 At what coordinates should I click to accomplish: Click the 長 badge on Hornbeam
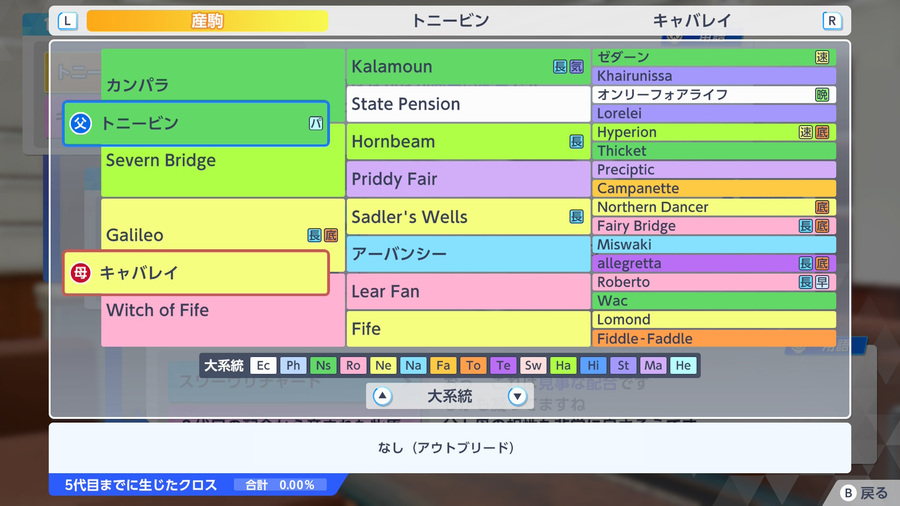[x=576, y=142]
